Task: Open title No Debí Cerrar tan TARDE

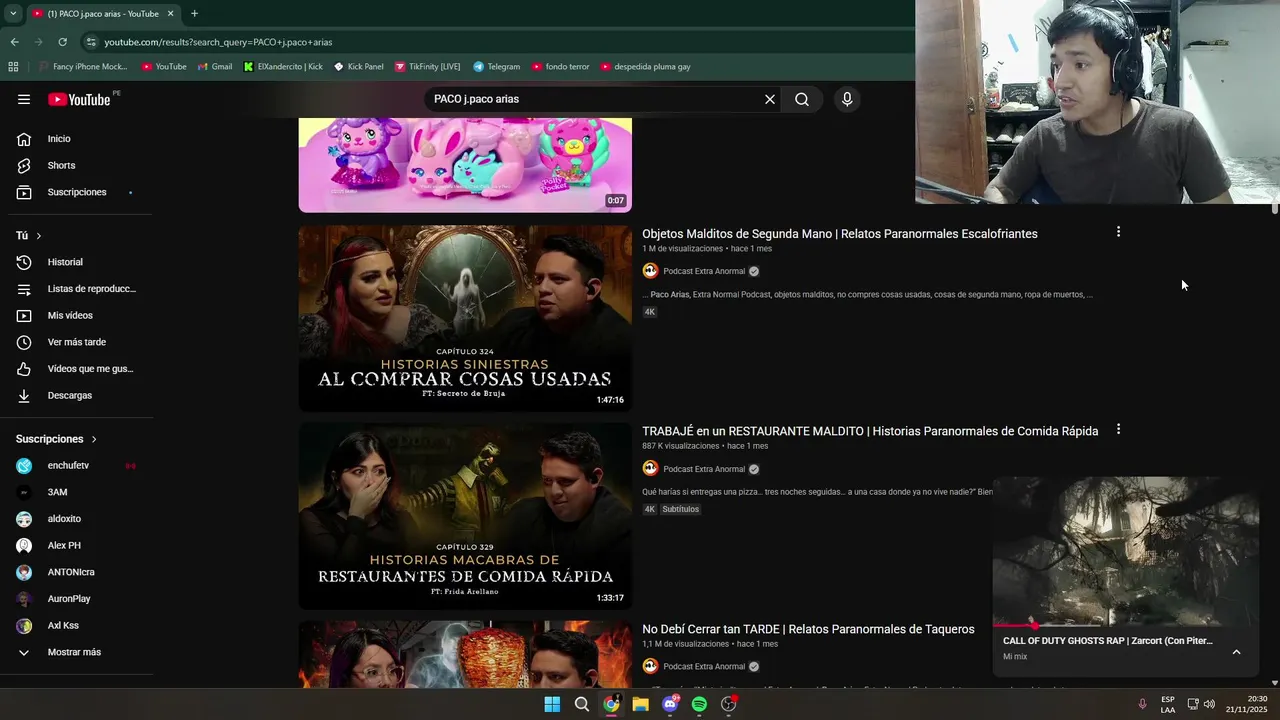Action: (808, 629)
